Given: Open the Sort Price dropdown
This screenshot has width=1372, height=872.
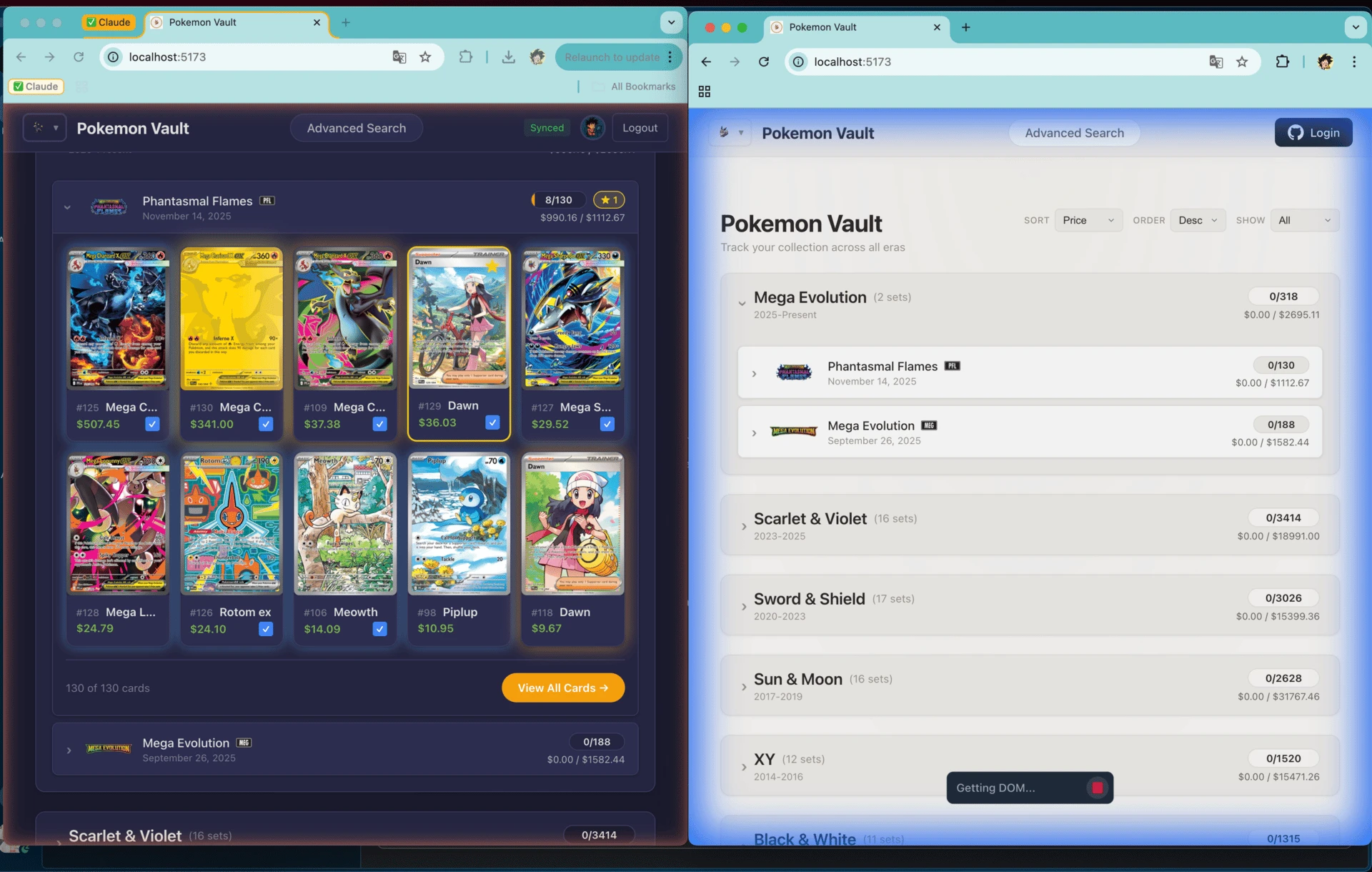Looking at the screenshot, I should point(1088,220).
